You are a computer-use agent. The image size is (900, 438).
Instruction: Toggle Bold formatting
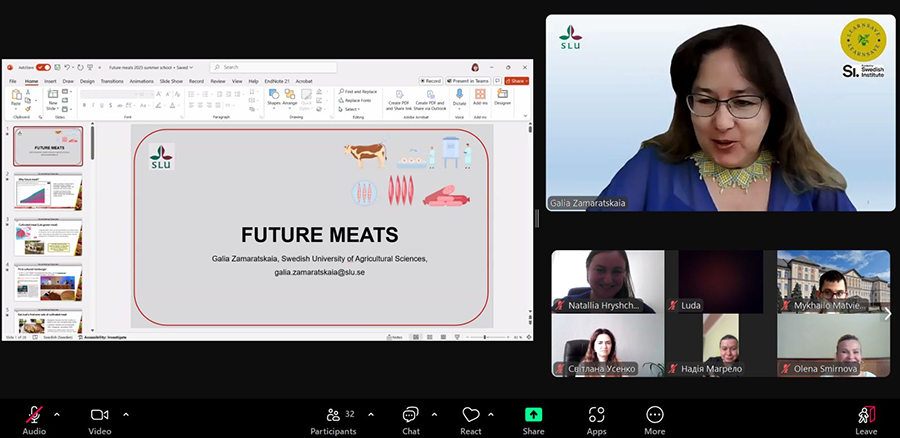point(84,106)
